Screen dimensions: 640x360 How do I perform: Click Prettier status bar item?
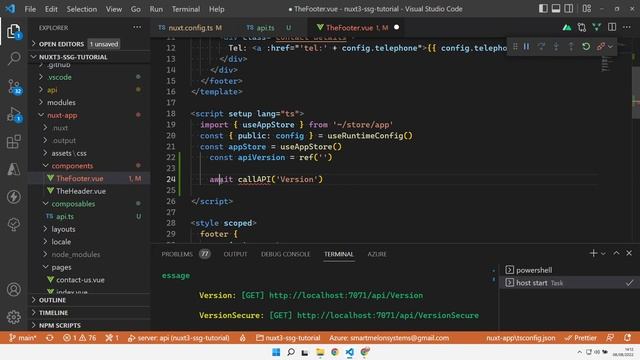(580, 338)
